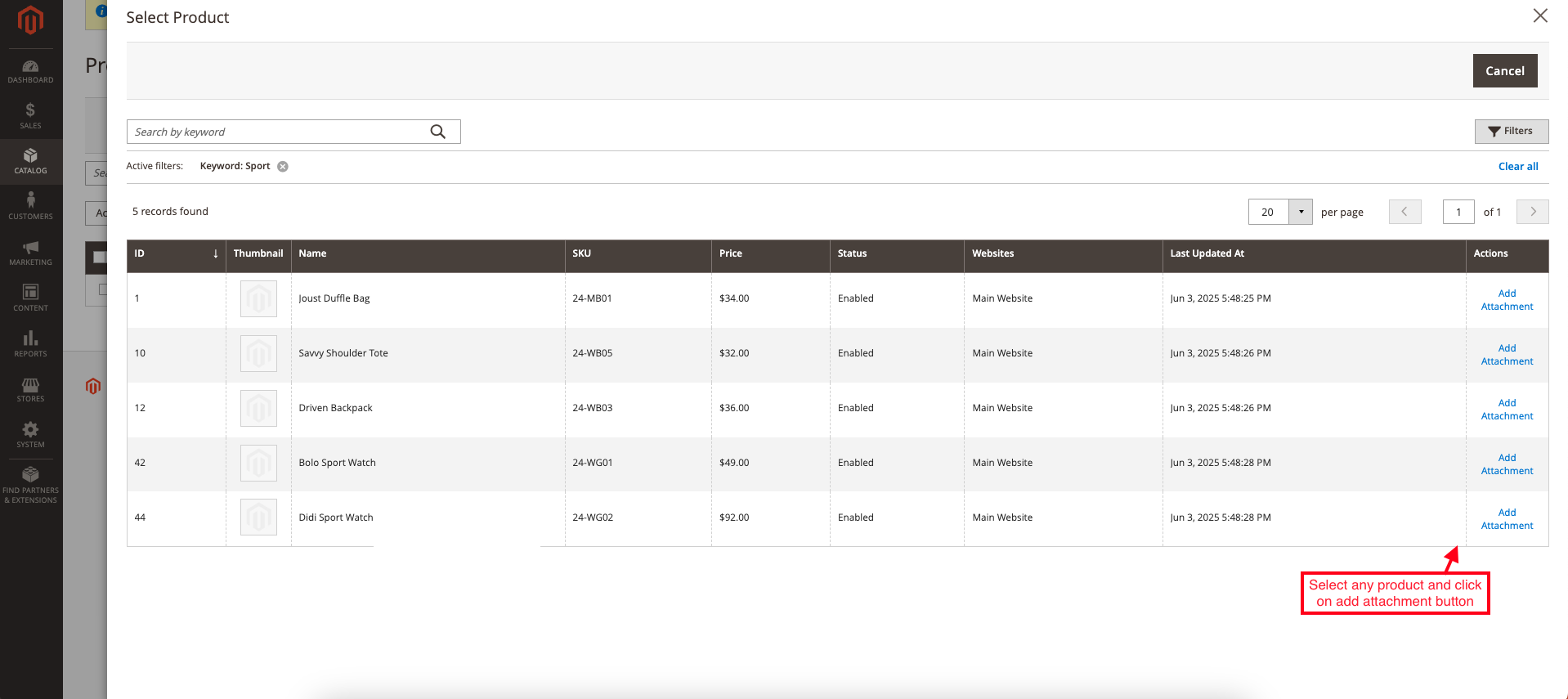Remove the Keyword: Sport filter
Image resolution: width=1568 pixels, height=699 pixels.
point(283,167)
